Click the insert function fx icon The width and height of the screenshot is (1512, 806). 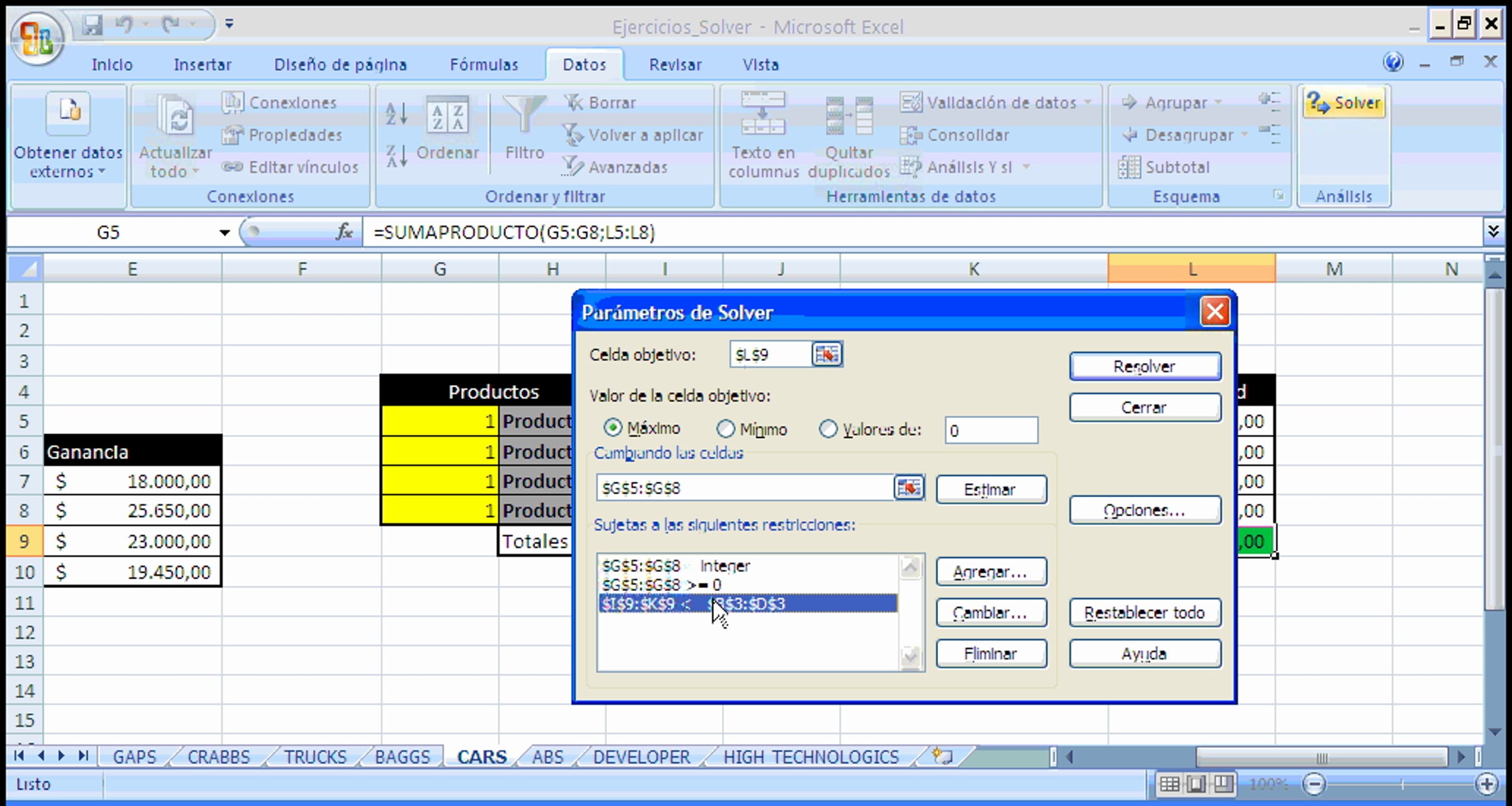click(343, 232)
